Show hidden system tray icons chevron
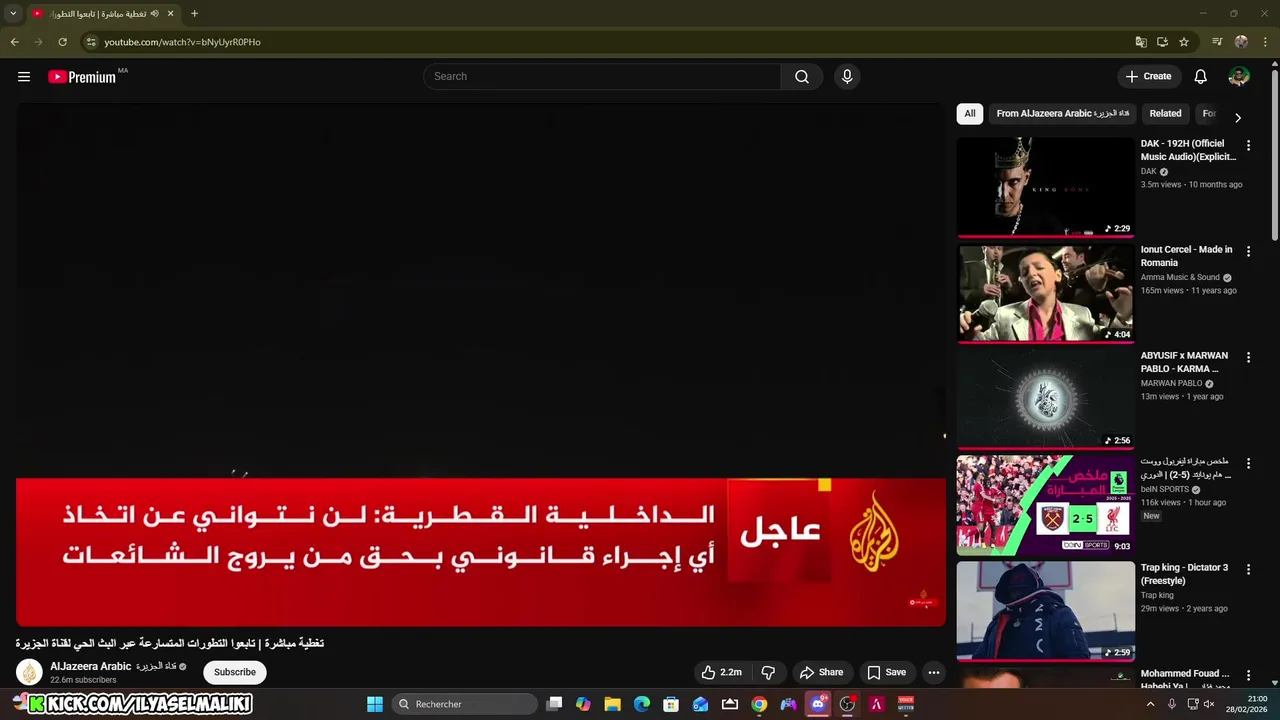The width and height of the screenshot is (1280, 720). 1150,704
